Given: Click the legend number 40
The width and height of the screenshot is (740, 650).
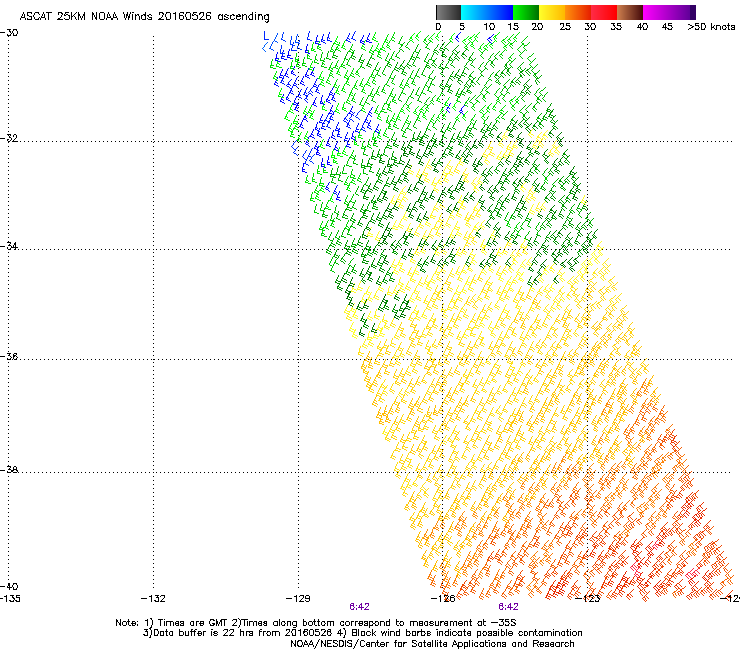Looking at the screenshot, I should coord(642,27).
